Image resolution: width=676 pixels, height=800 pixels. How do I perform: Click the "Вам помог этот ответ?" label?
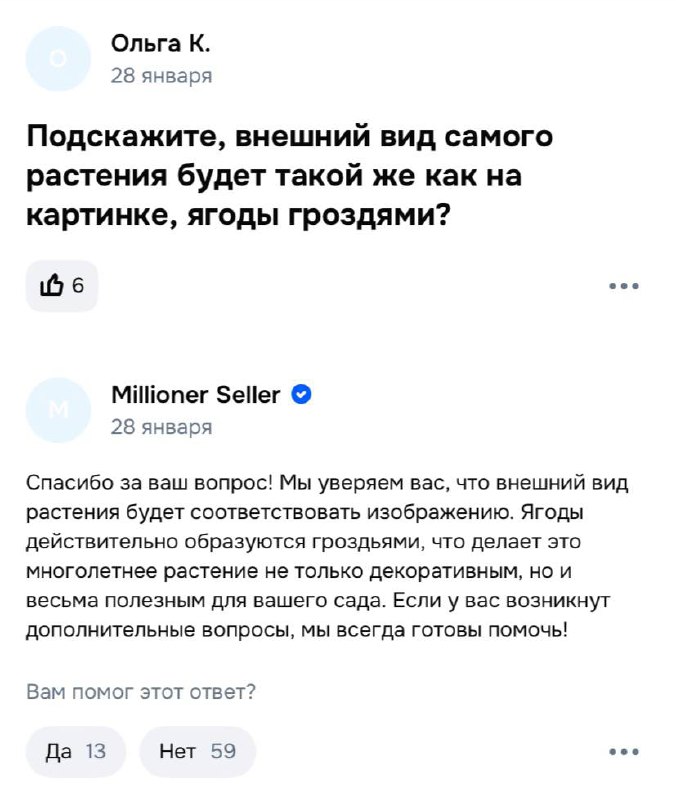[x=141, y=690]
